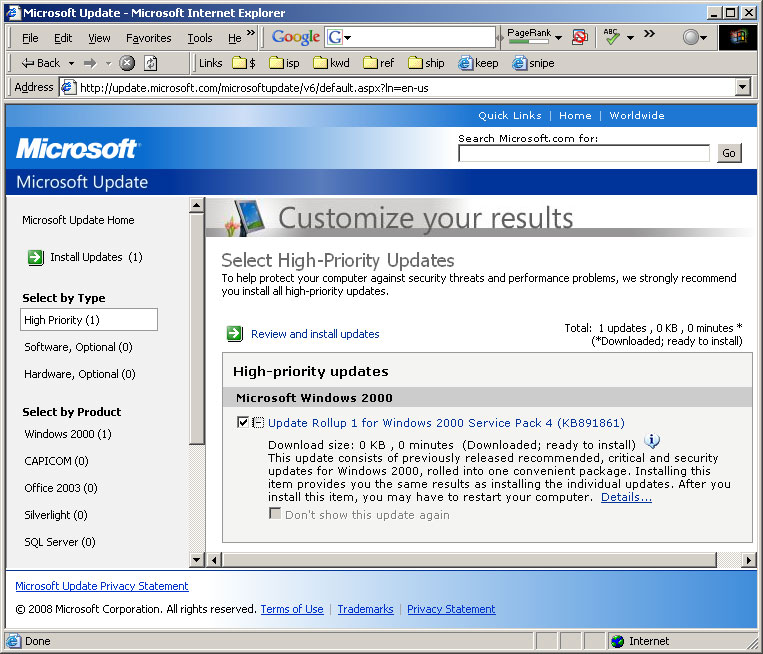Open the File menu
The height and width of the screenshot is (654, 763).
30,38
